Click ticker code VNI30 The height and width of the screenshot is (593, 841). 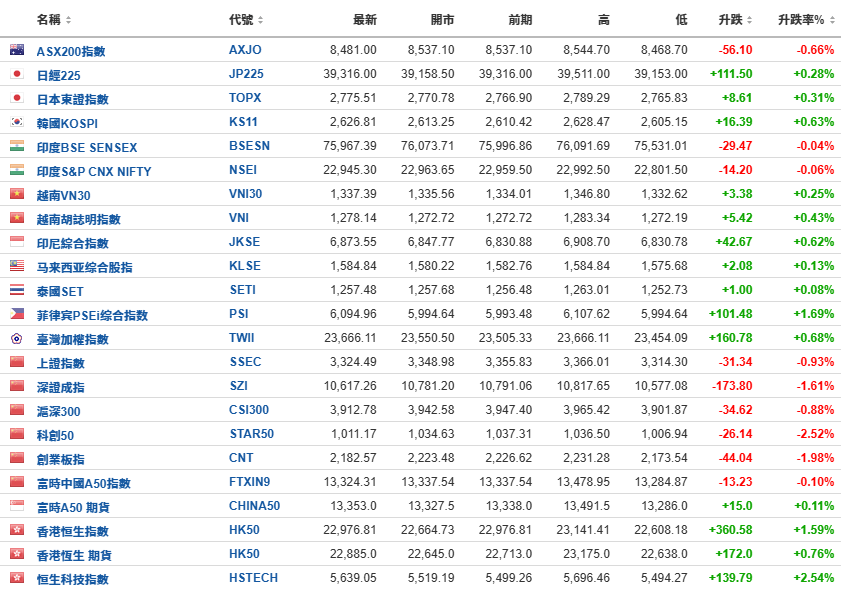pos(246,194)
